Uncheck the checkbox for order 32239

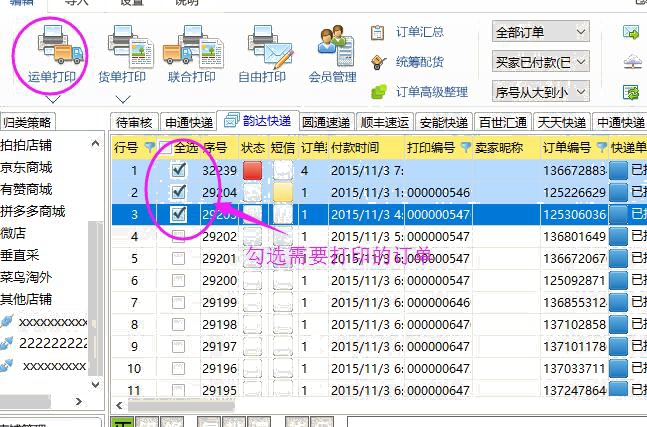pyautogui.click(x=179, y=170)
